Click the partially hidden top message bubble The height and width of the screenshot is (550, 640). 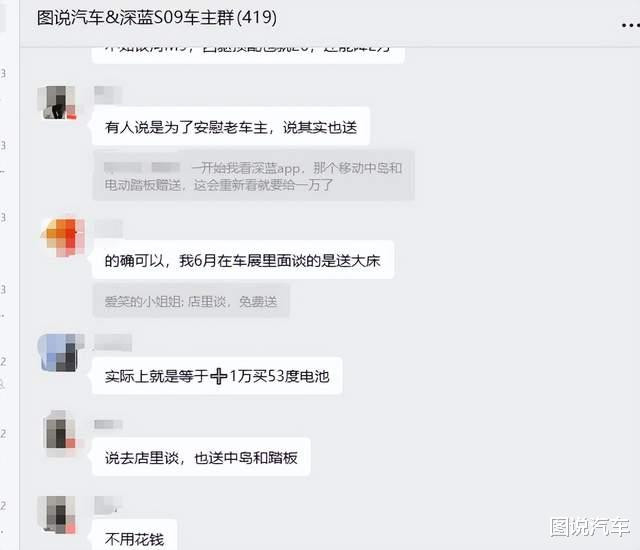(x=248, y=55)
